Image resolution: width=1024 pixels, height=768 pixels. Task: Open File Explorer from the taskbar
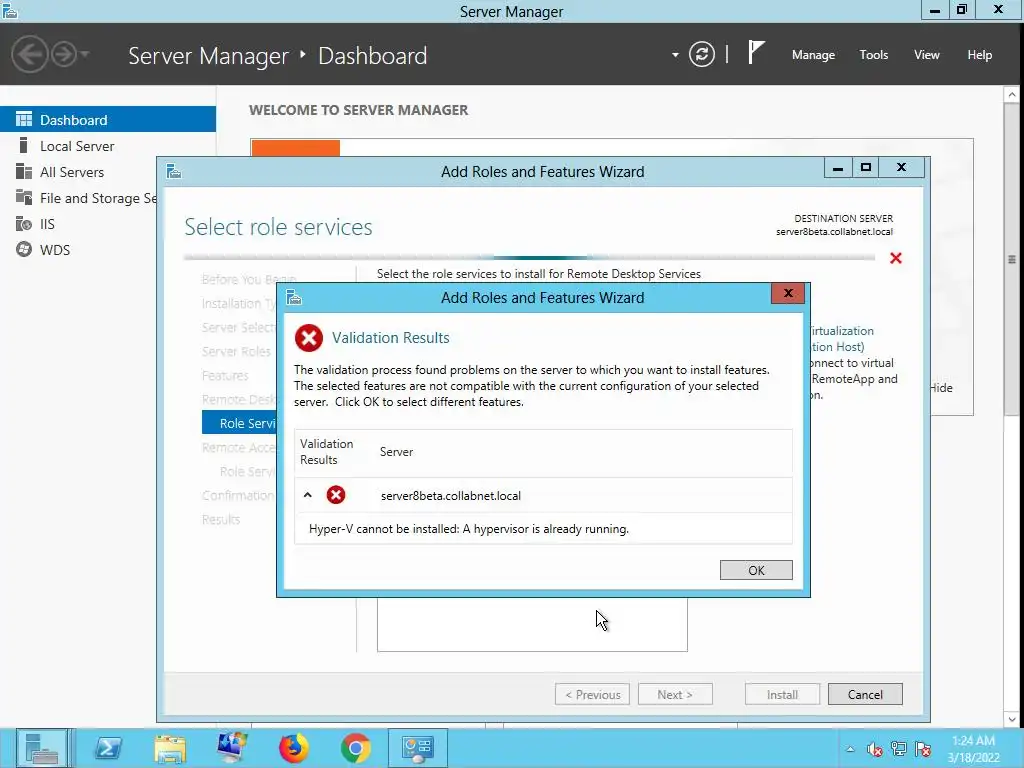[170, 748]
